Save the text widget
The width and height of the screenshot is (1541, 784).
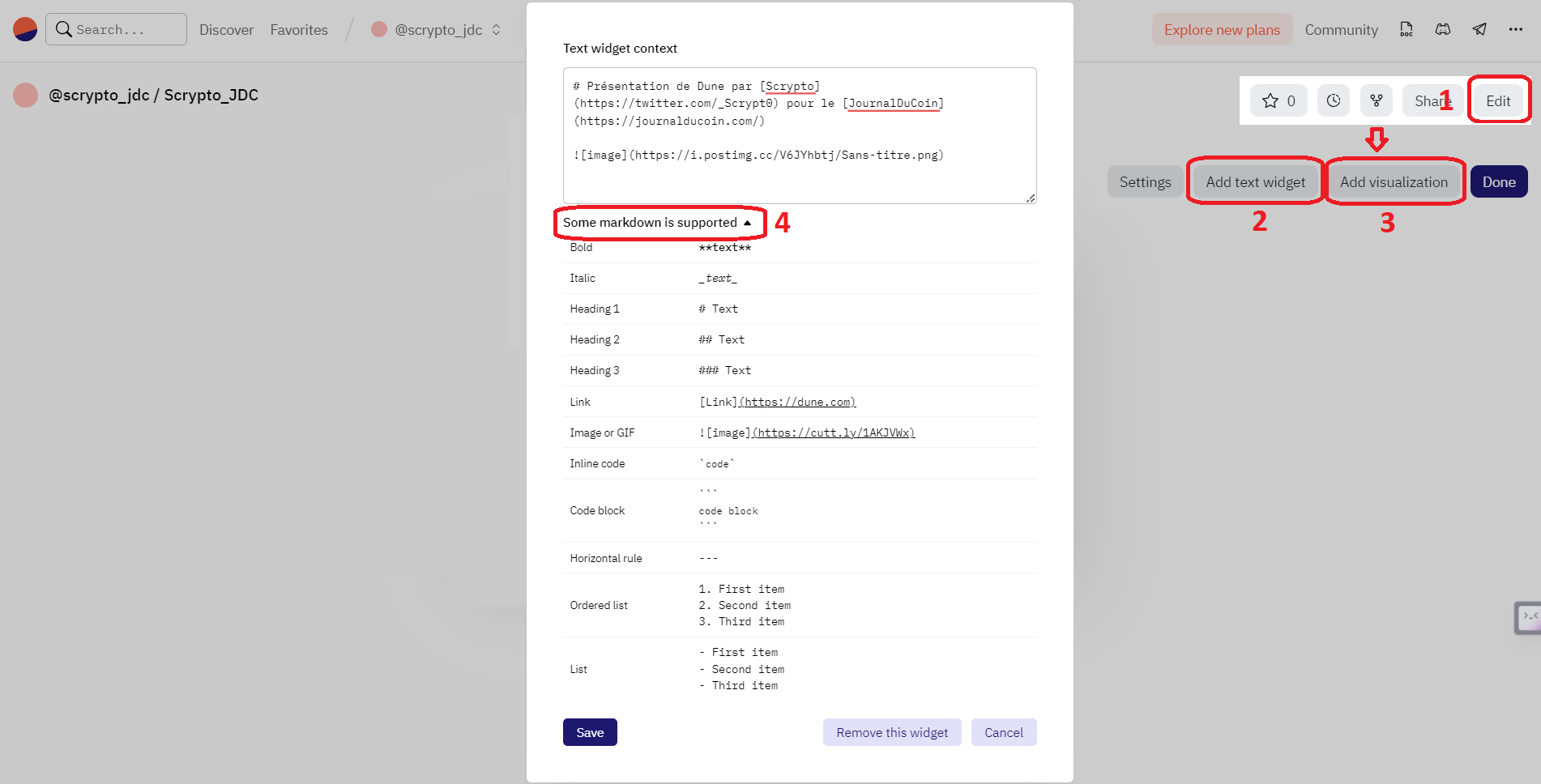point(590,732)
